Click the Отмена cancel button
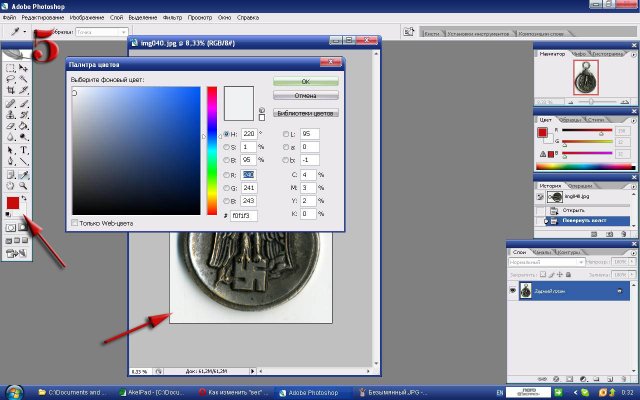The width and height of the screenshot is (640, 400). coord(305,96)
